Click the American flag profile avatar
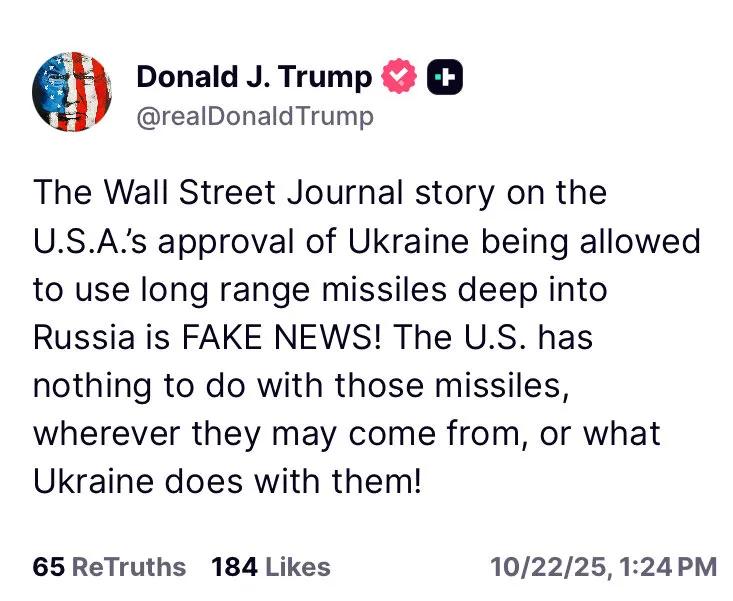 pyautogui.click(x=72, y=92)
